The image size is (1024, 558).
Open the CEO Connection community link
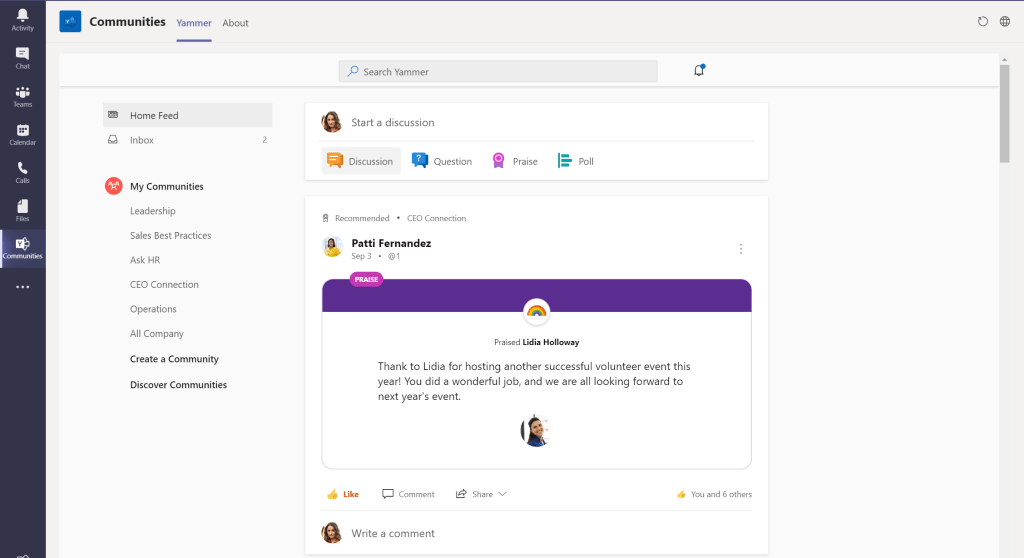164,285
